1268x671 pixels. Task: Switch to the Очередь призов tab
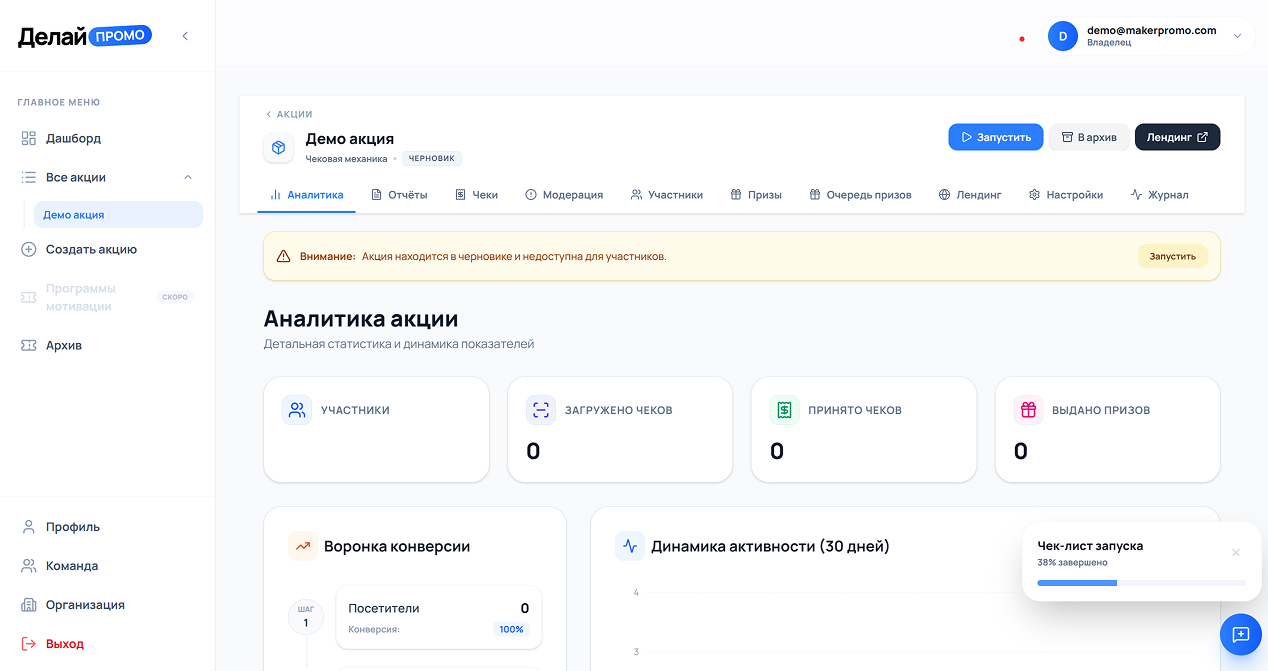(860, 195)
